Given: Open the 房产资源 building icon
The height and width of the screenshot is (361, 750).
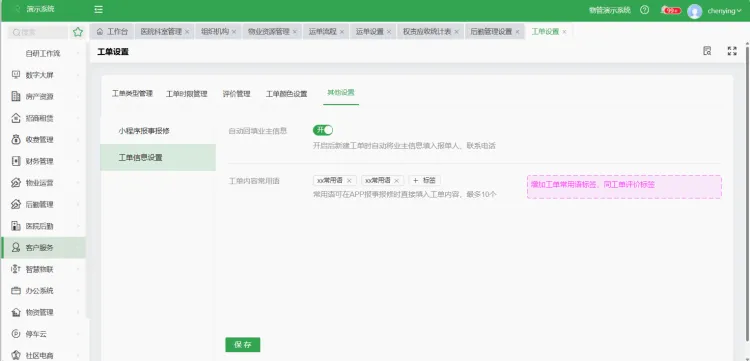Looking at the screenshot, I should [16, 96].
